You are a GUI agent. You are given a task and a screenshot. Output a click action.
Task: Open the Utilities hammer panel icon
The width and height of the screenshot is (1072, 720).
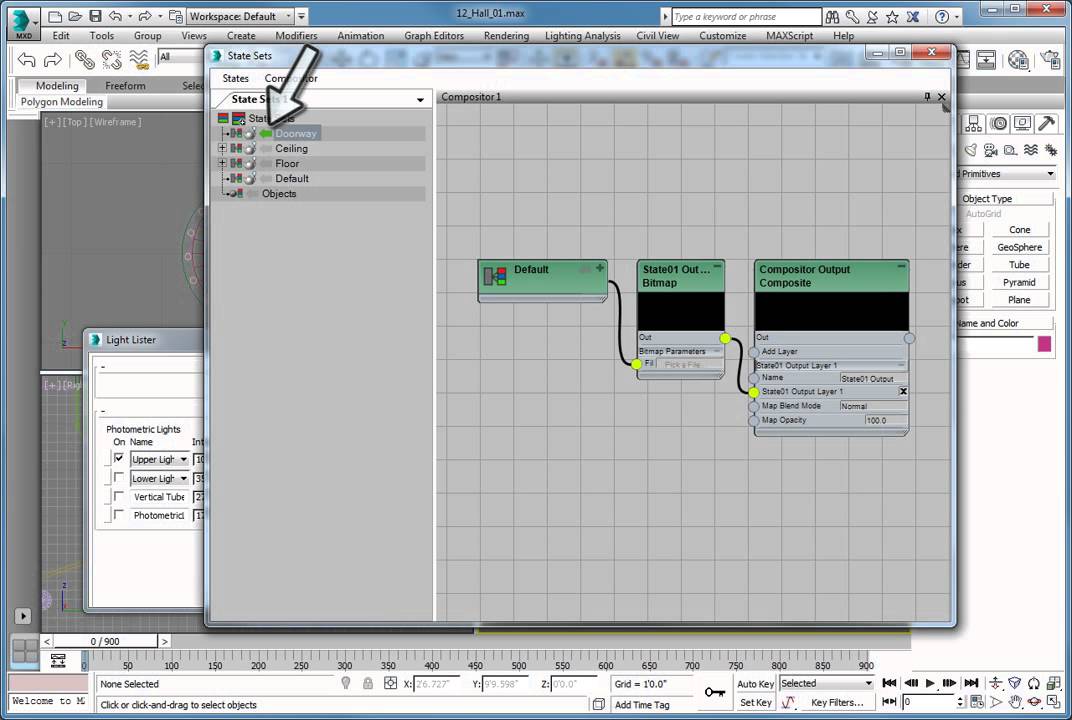[1046, 124]
